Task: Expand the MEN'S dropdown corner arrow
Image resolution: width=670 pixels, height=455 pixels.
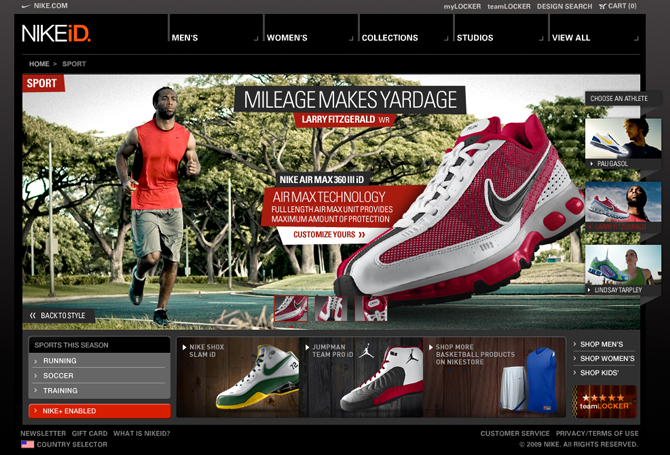Action: 256,39
